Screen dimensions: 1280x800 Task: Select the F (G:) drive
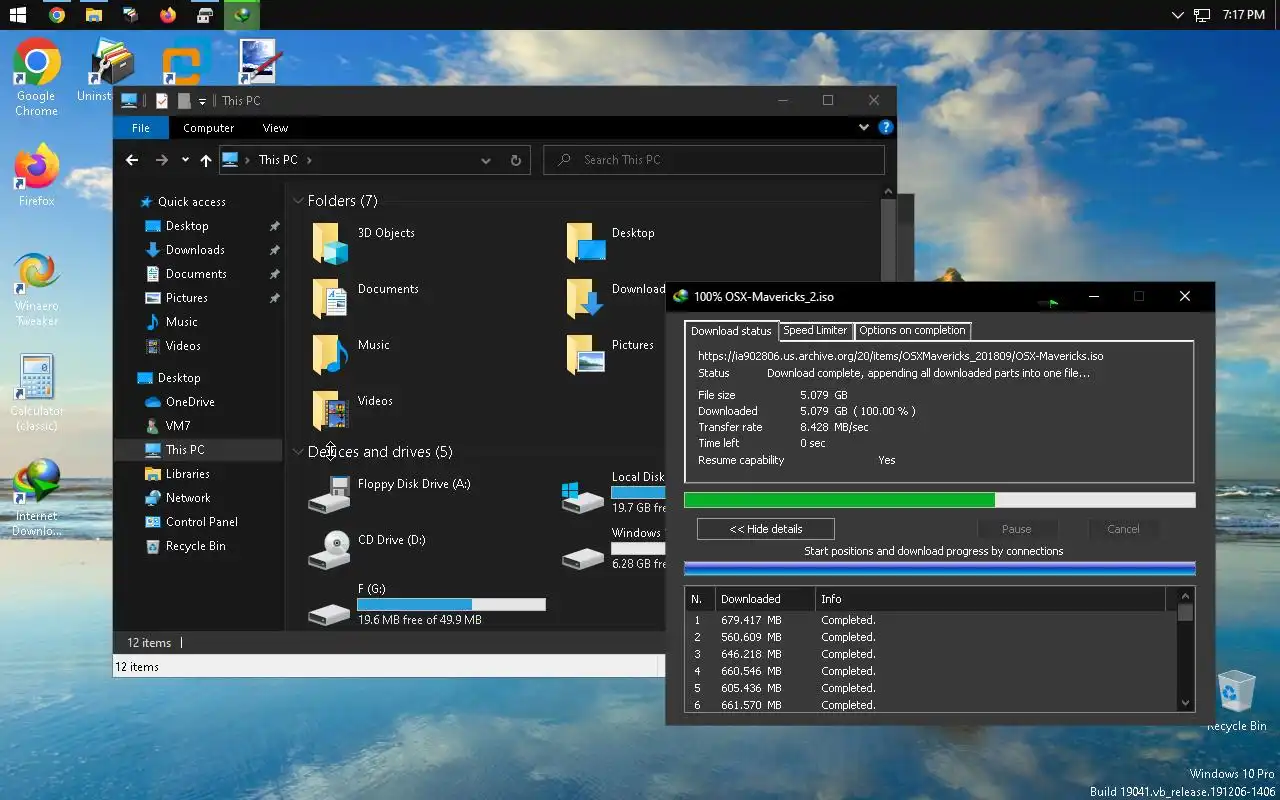click(x=427, y=604)
